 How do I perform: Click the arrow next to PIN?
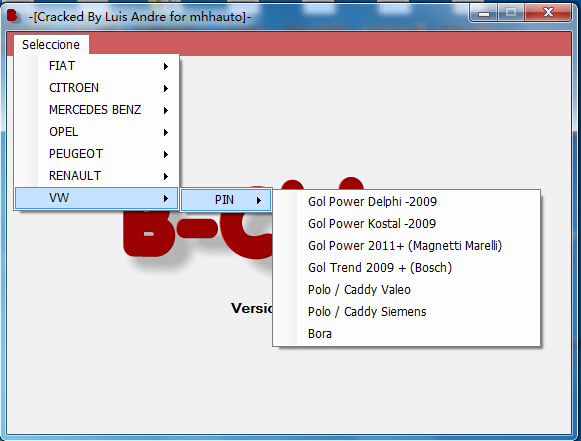[x=259, y=200]
